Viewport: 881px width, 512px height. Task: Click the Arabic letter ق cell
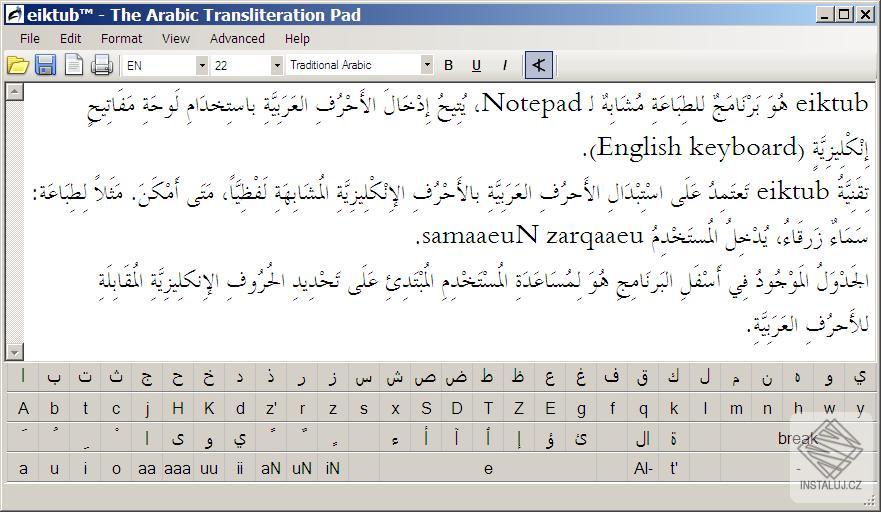643,377
